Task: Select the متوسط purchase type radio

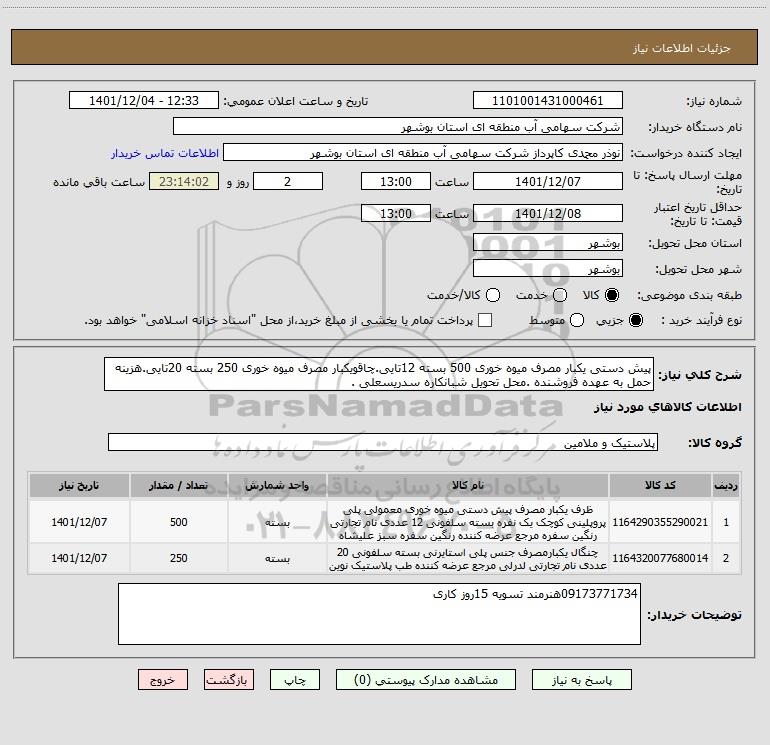Action: click(x=577, y=320)
